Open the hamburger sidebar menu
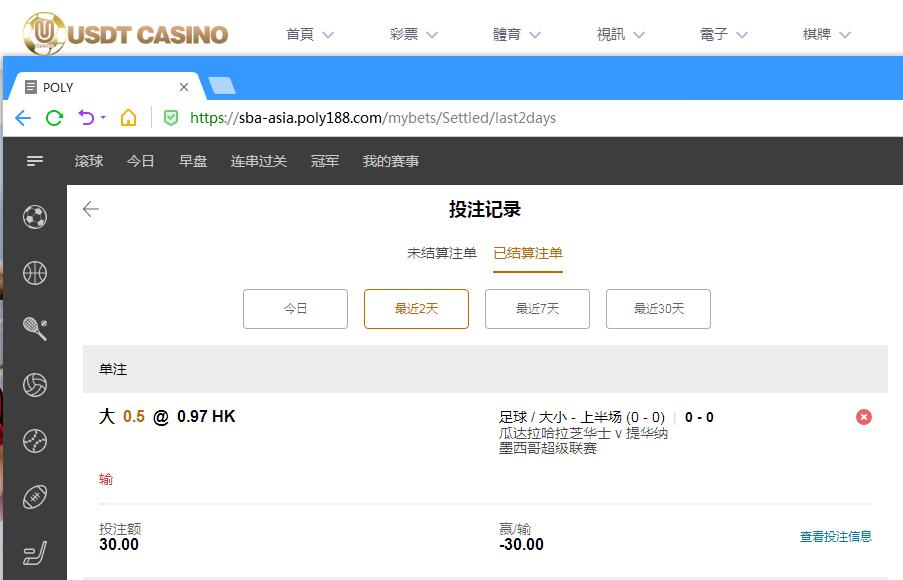This screenshot has width=903, height=580. (x=35, y=161)
